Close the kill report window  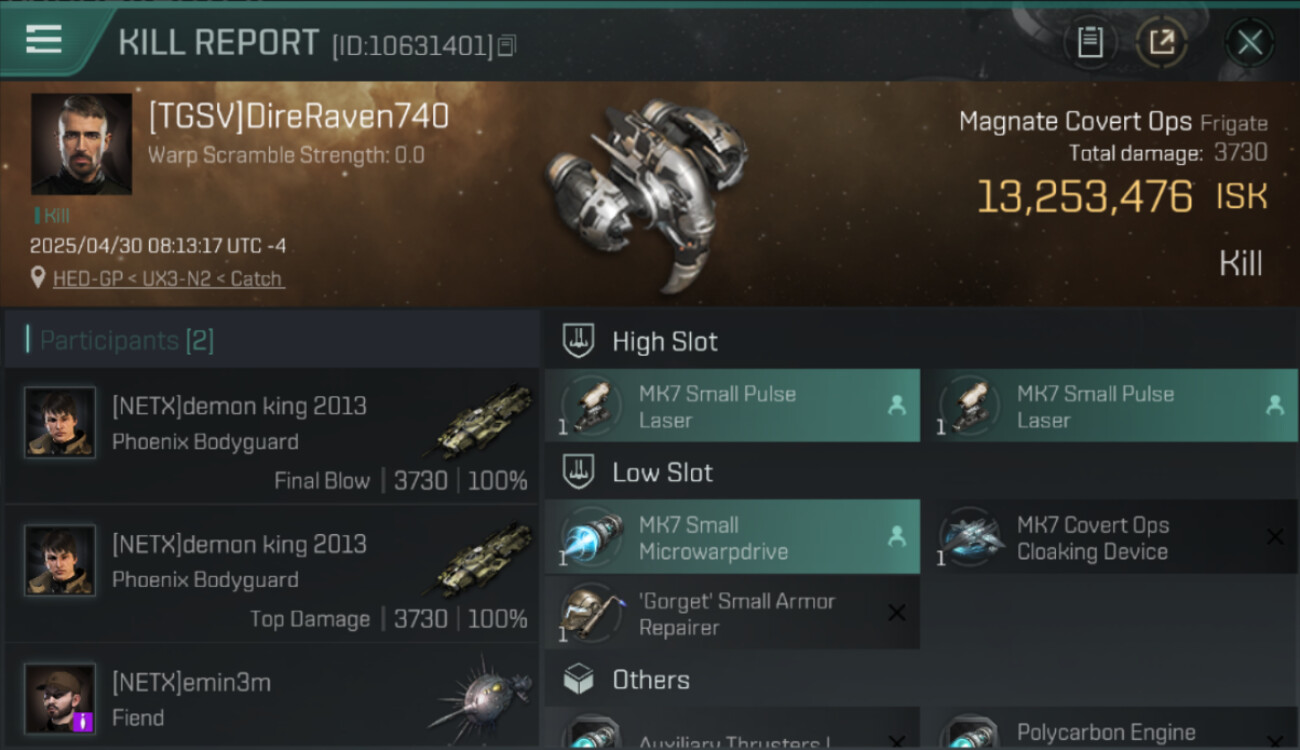click(1249, 42)
